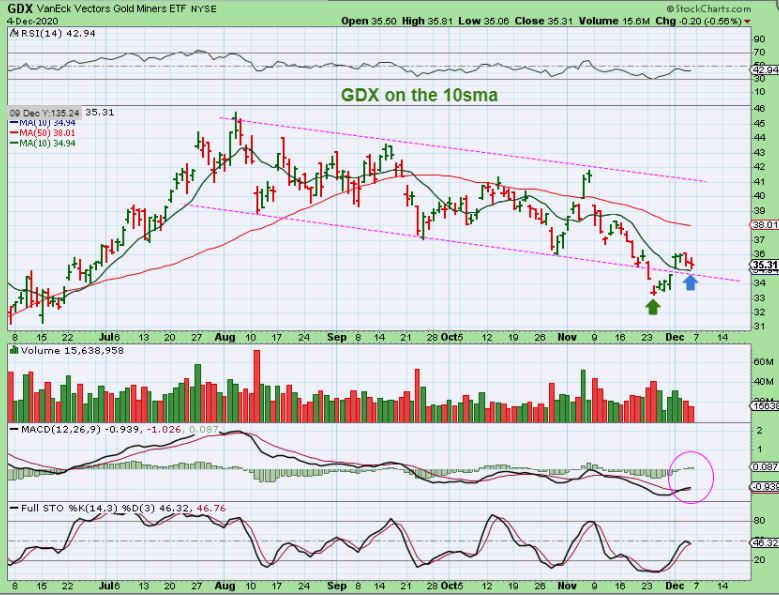The height and width of the screenshot is (595, 779).
Task: Click the blue 'MA(10) 34.94' legend entry
Action: tap(43, 123)
